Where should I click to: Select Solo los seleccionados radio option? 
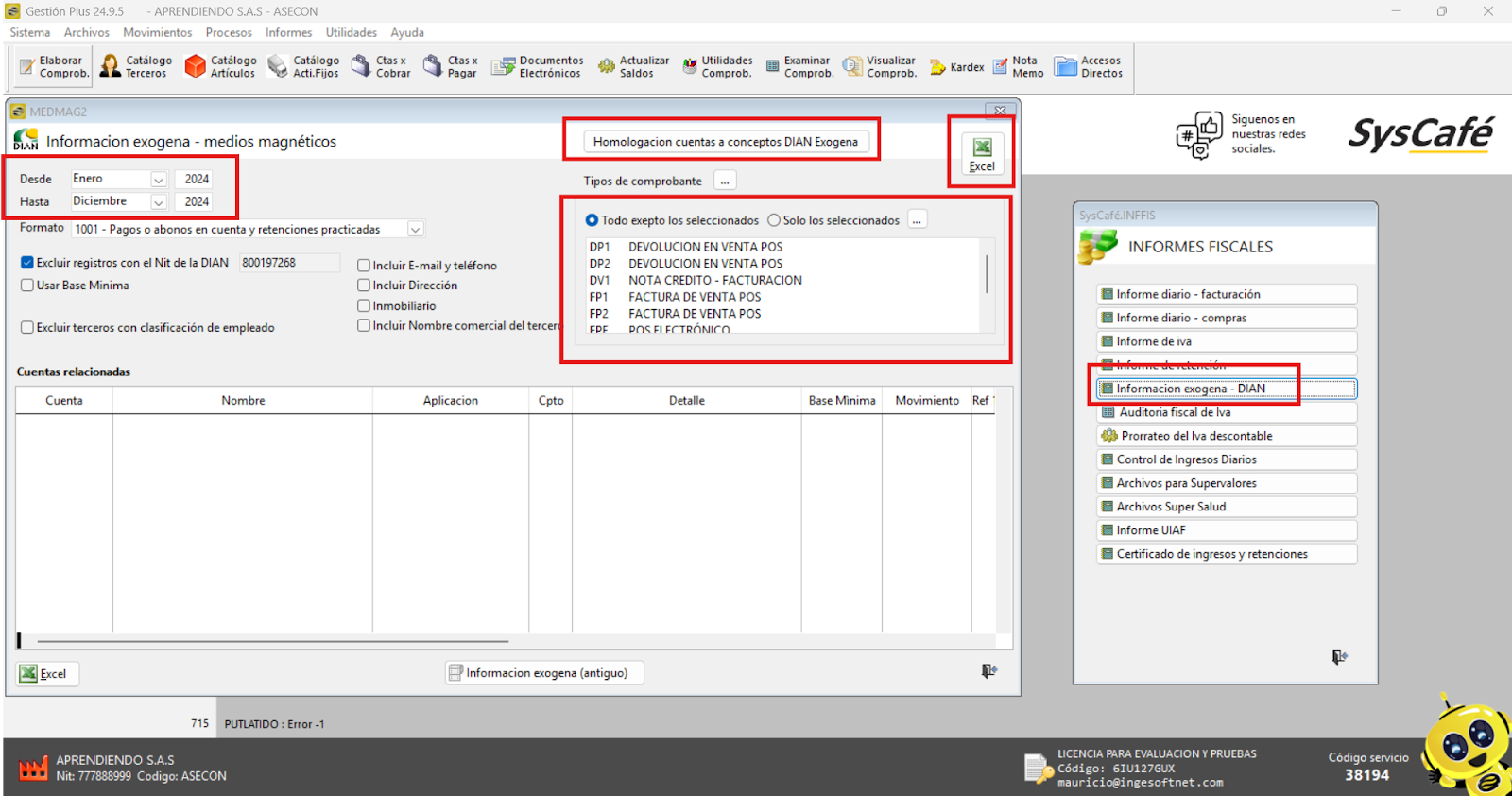[774, 220]
